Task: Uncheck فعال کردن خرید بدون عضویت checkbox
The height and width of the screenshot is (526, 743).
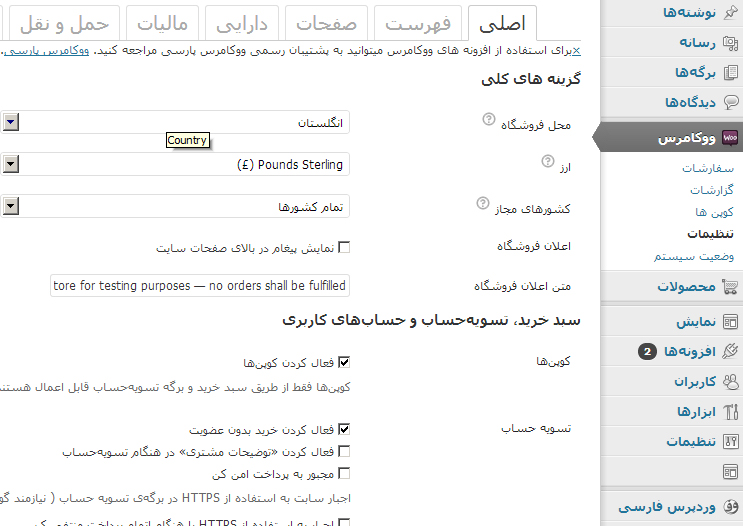Action: [344, 429]
